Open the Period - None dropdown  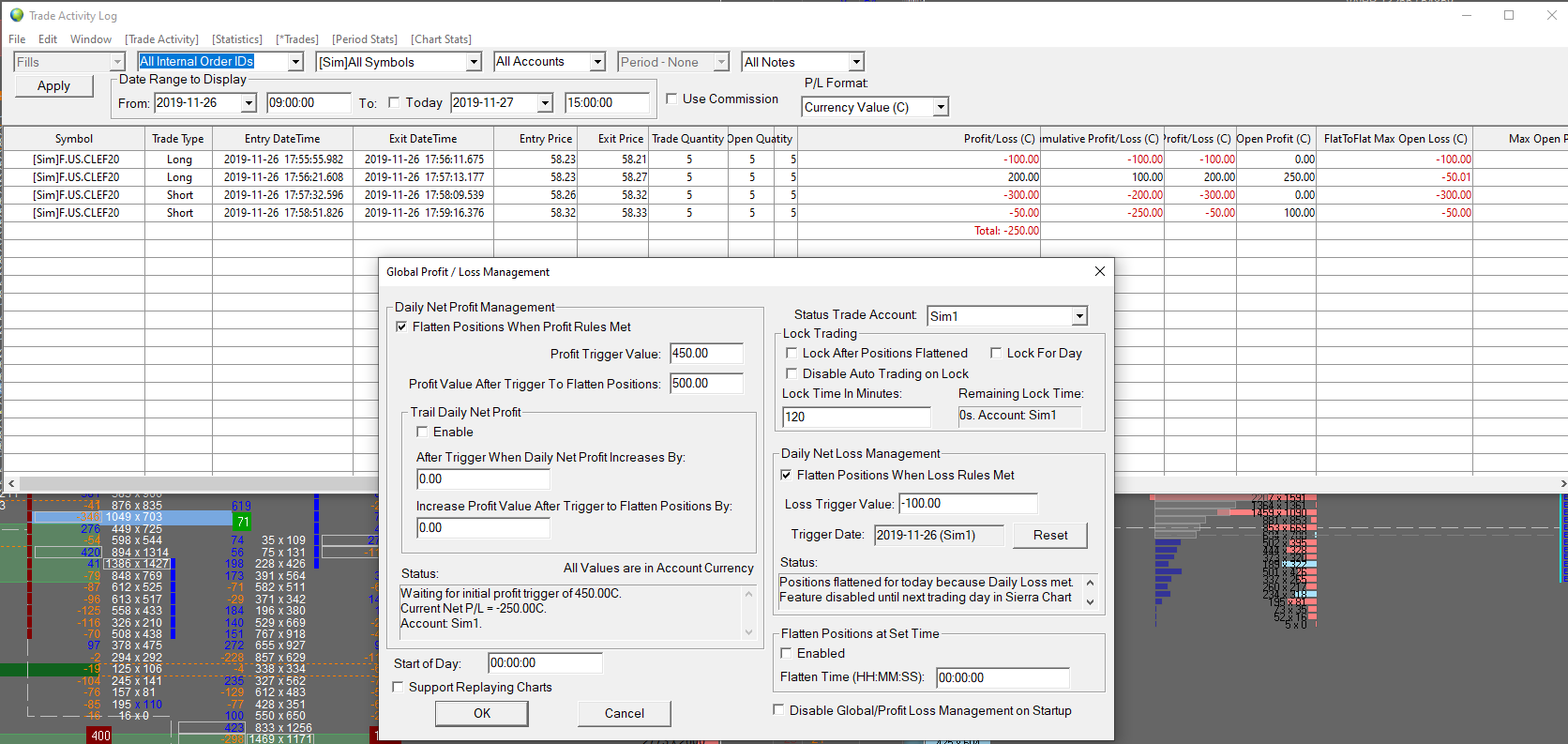721,62
